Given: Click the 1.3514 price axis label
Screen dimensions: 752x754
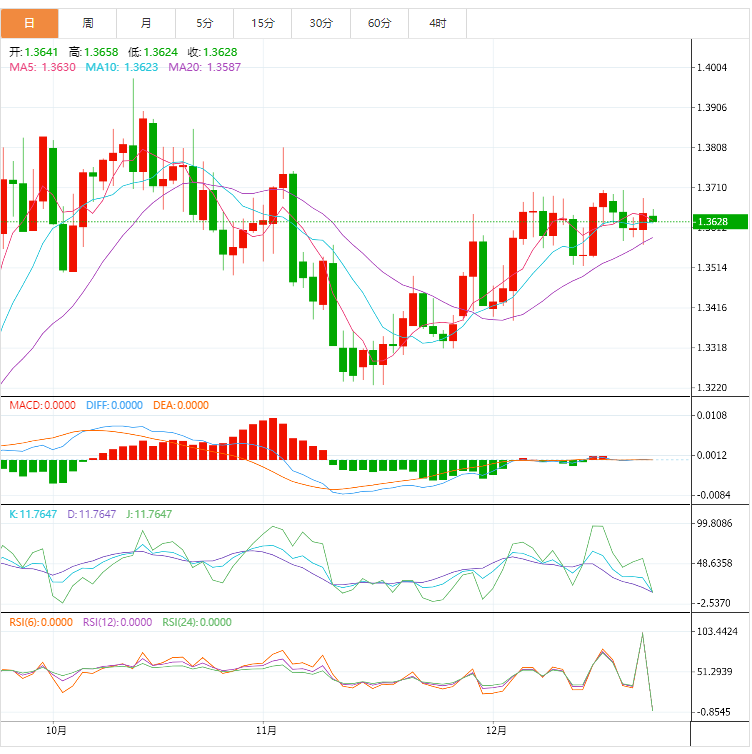Looking at the screenshot, I should click(x=712, y=267).
